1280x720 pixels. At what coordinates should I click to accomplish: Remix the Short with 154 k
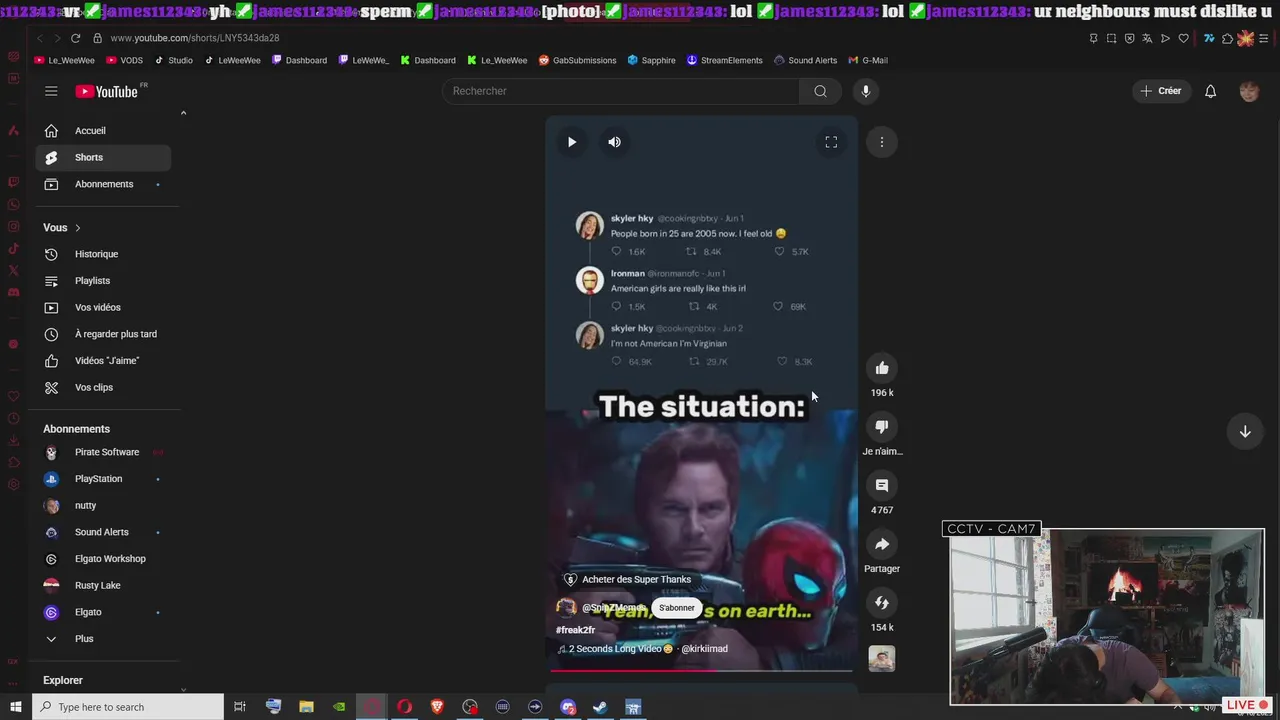882,603
